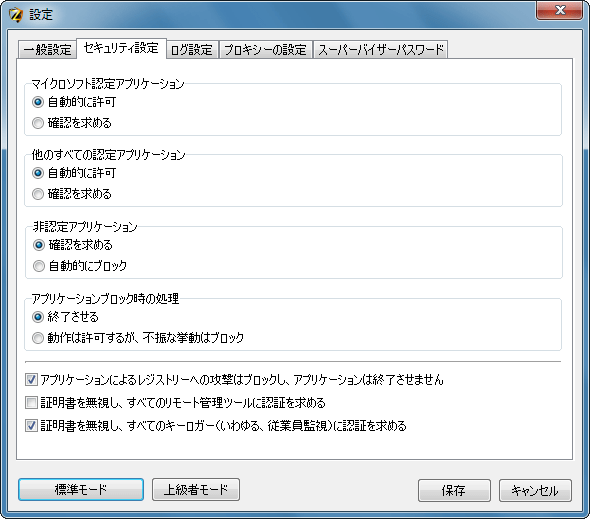Switch to the 一般設定 tab
The height and width of the screenshot is (519, 590).
[47, 50]
